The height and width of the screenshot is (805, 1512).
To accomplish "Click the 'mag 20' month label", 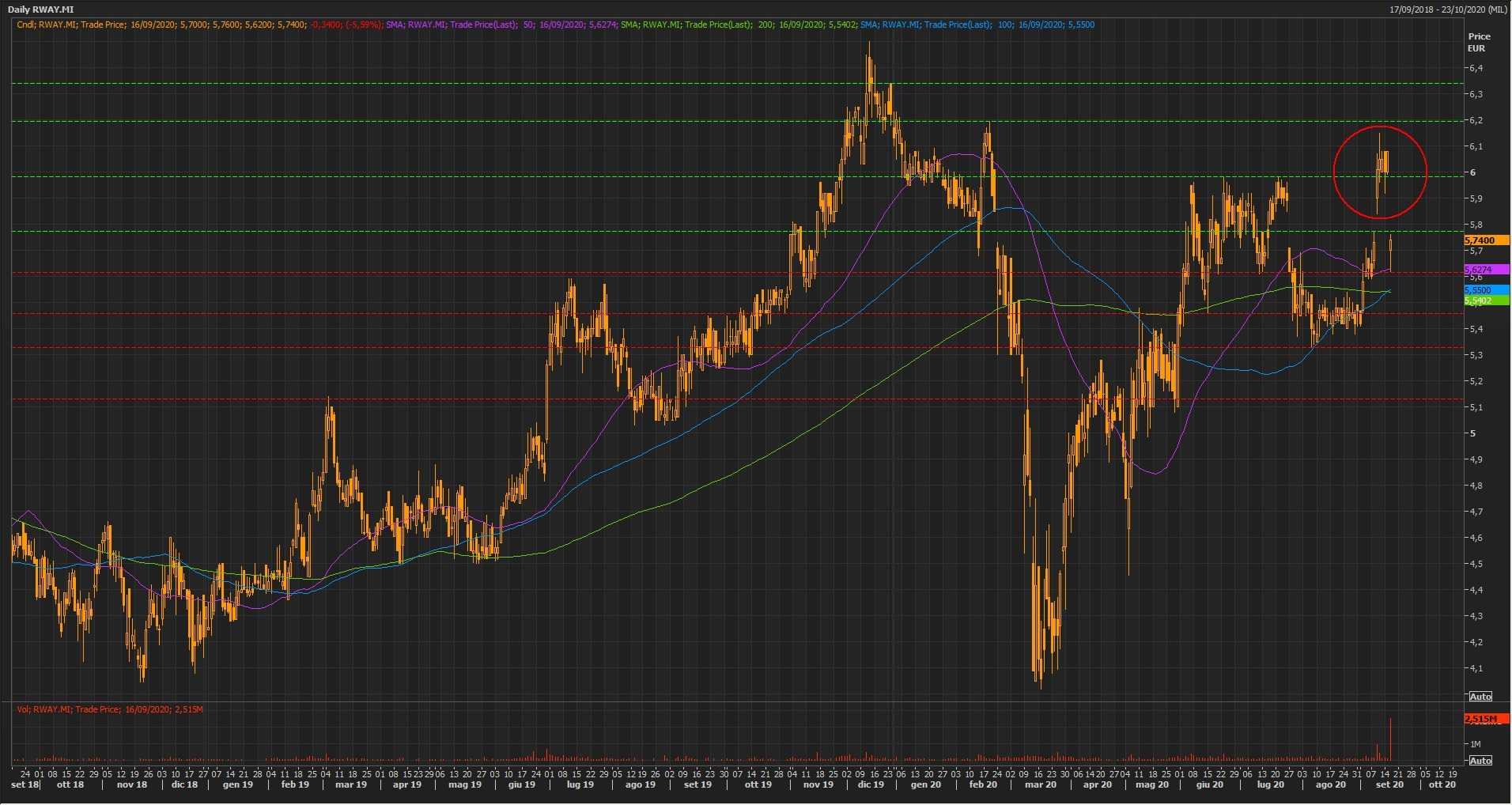I will 1152,784.
